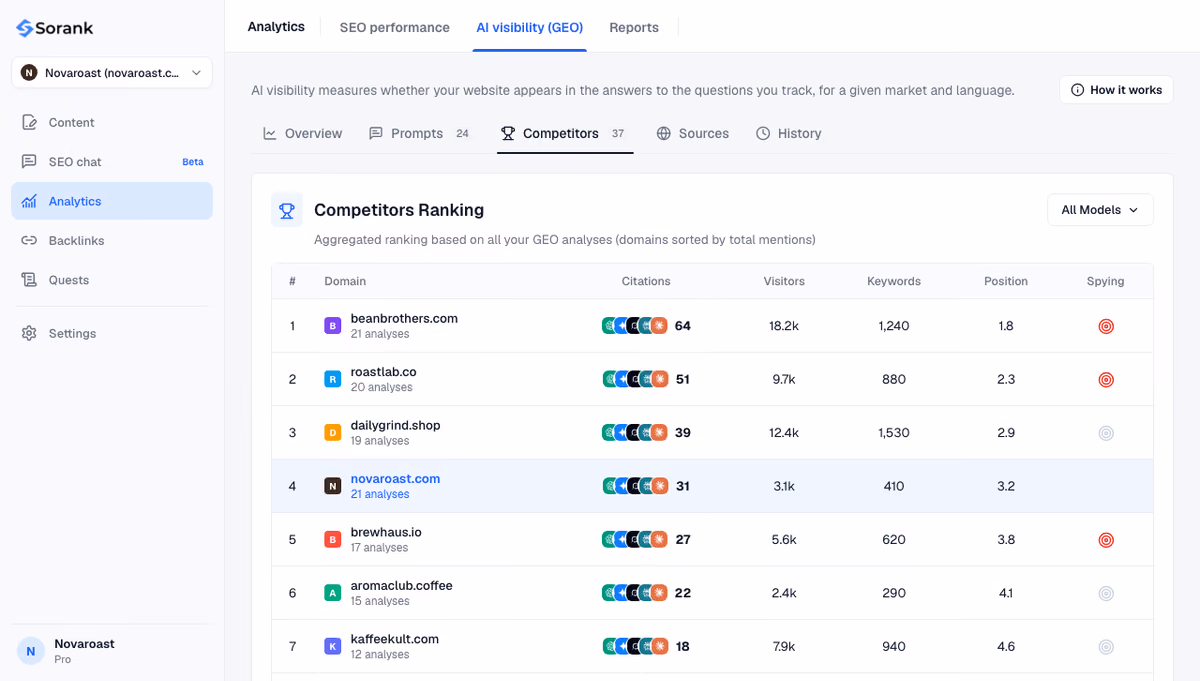This screenshot has height=681, width=1200.
Task: Click the AI model icons for roastlab.co
Action: [635, 379]
